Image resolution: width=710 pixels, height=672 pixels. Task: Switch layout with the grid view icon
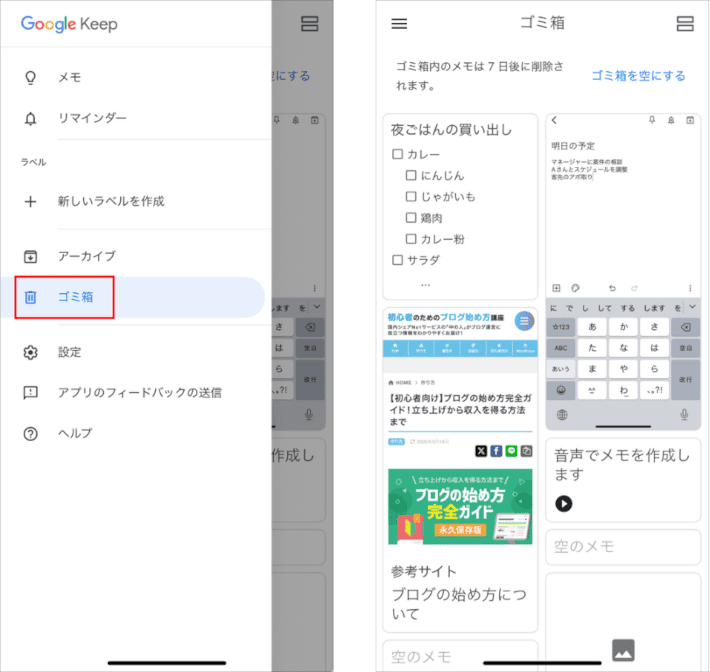(685, 24)
